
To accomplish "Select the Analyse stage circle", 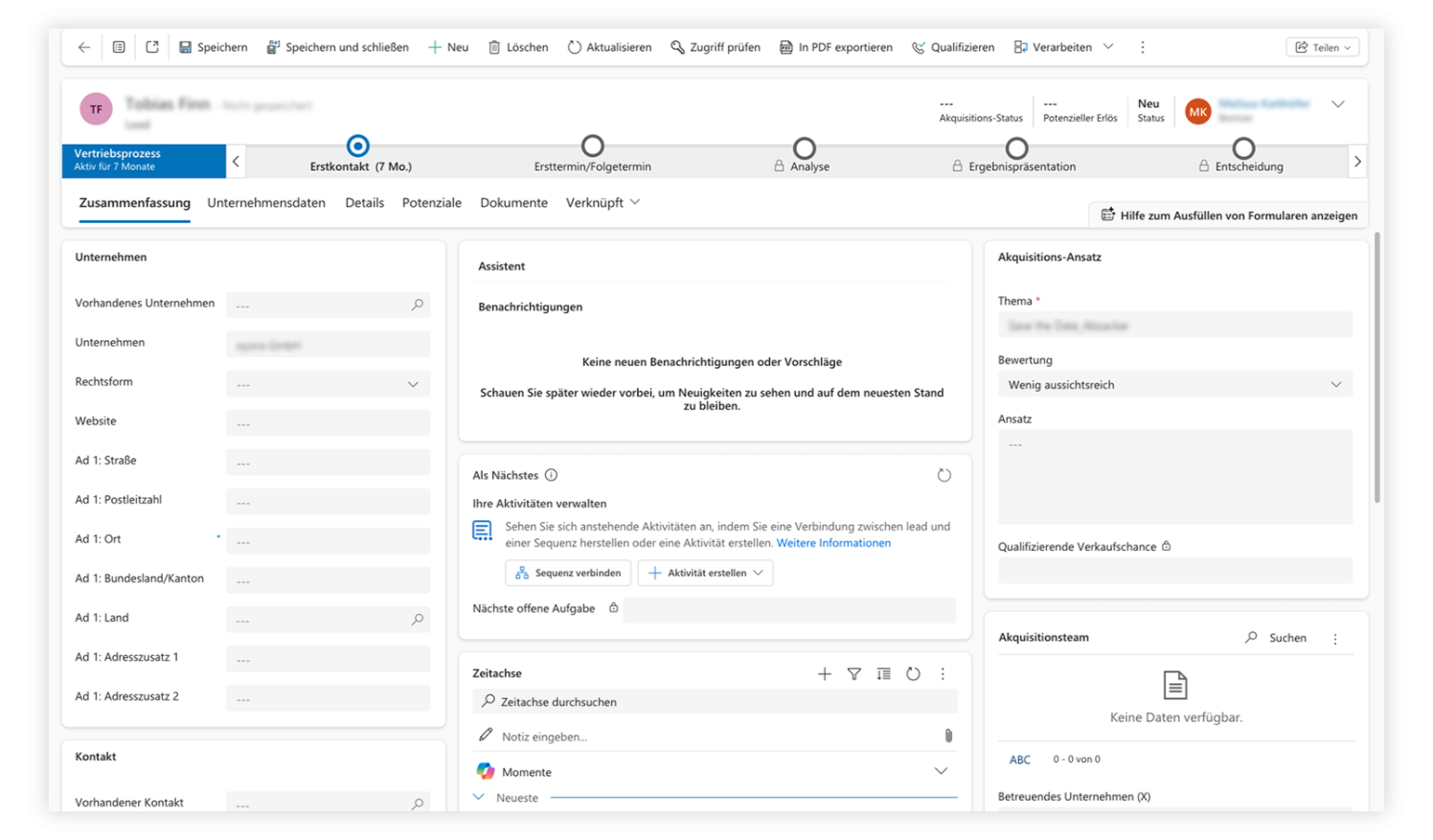I will click(x=805, y=148).
